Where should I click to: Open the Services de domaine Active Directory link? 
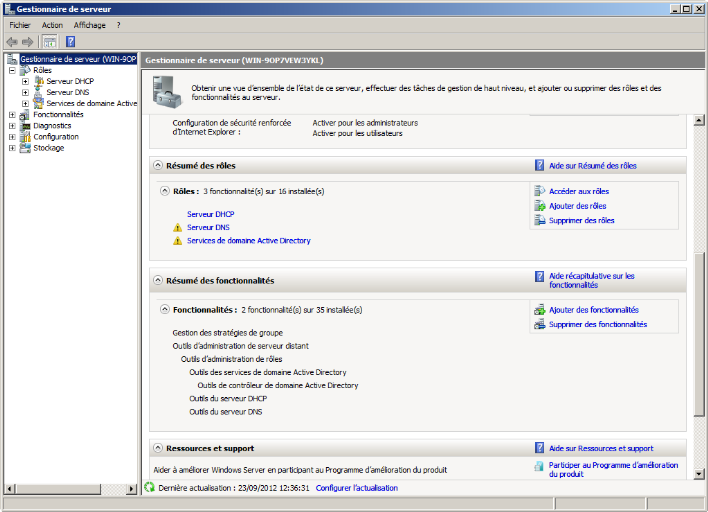(248, 241)
